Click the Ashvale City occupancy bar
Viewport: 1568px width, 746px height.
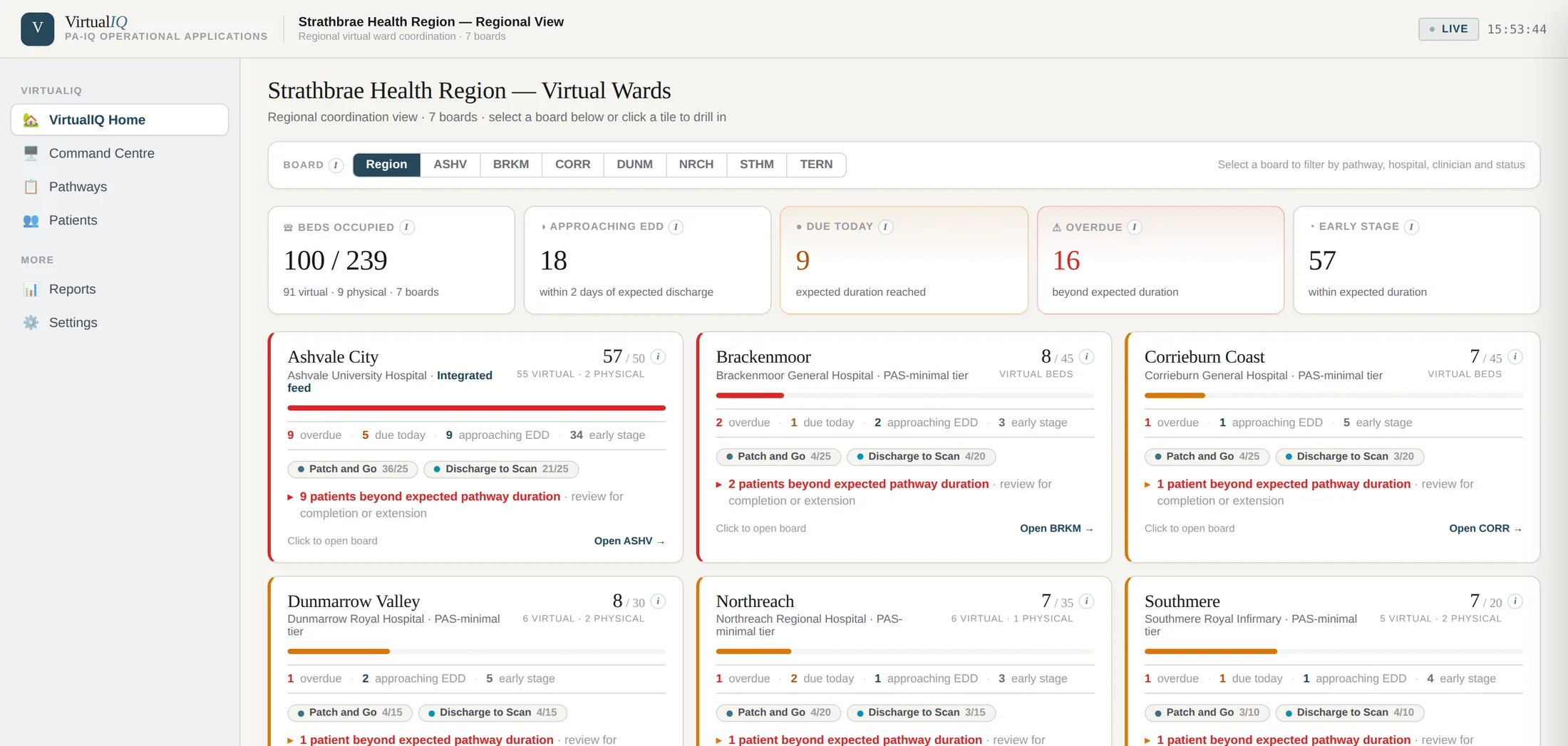[x=476, y=408]
